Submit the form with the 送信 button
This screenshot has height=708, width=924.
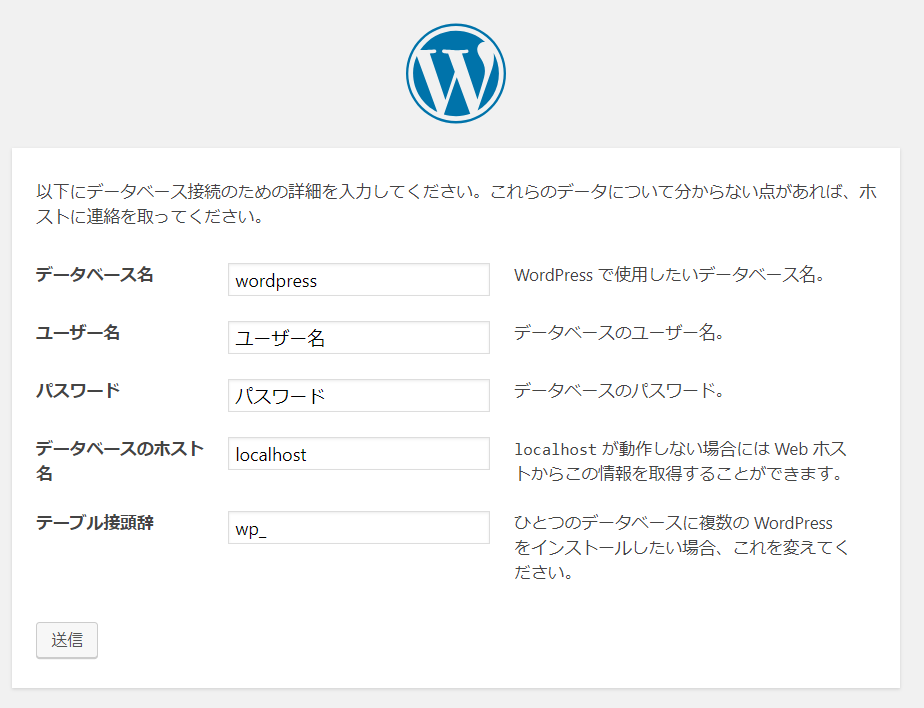[x=67, y=640]
